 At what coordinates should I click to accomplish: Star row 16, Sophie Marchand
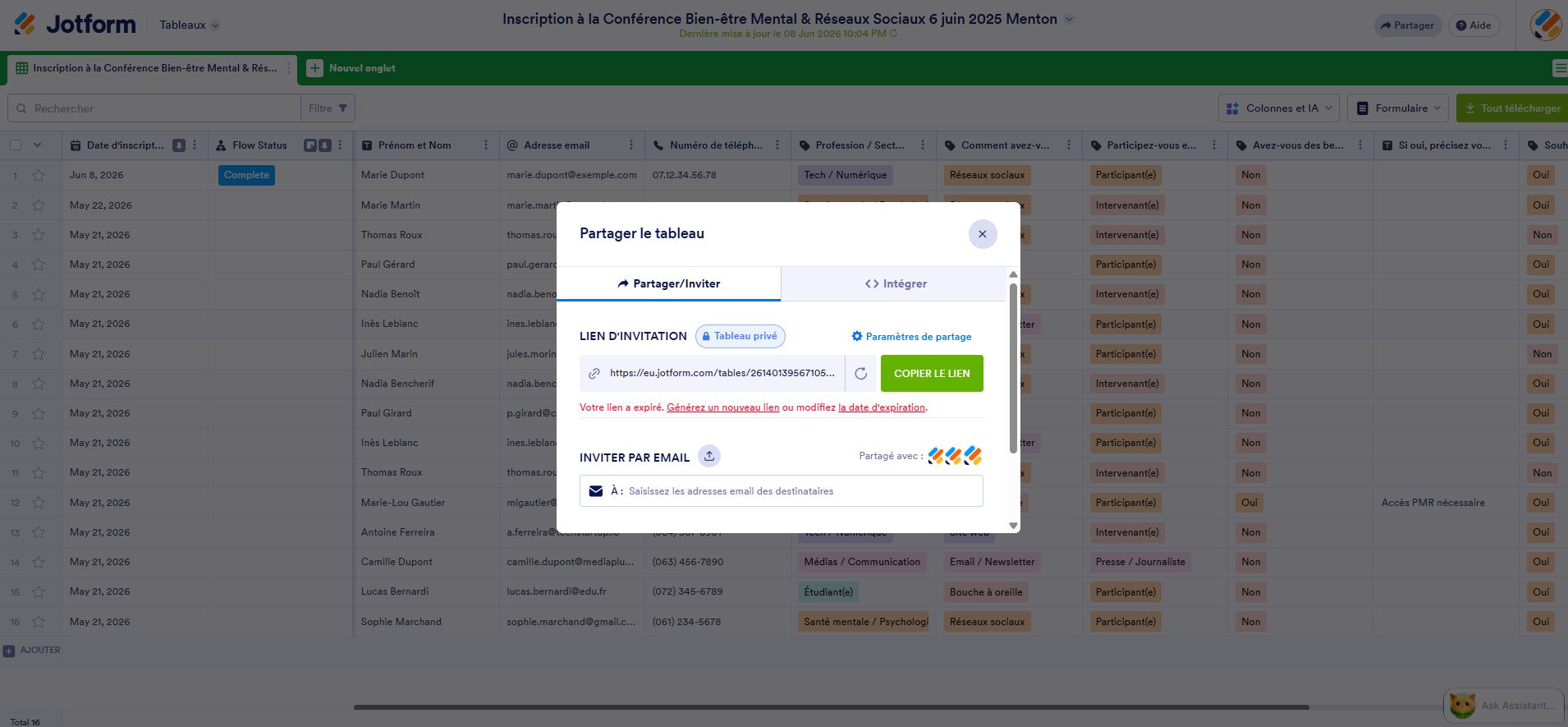39,622
